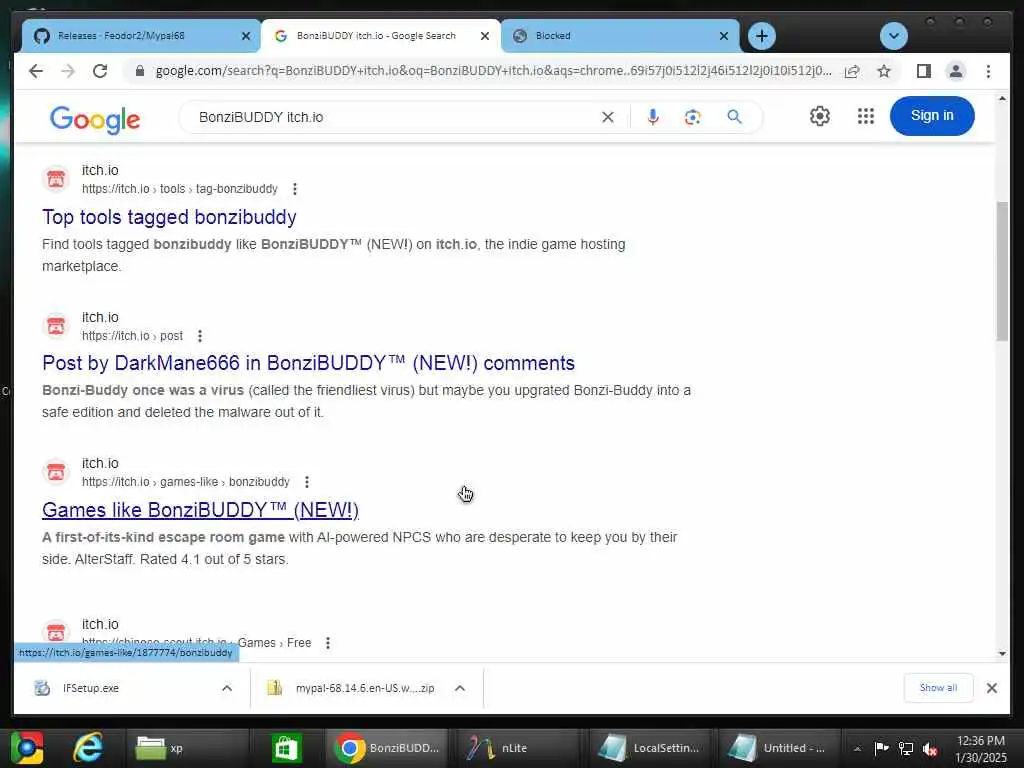Open the Store icon in taskbar

pos(287,748)
